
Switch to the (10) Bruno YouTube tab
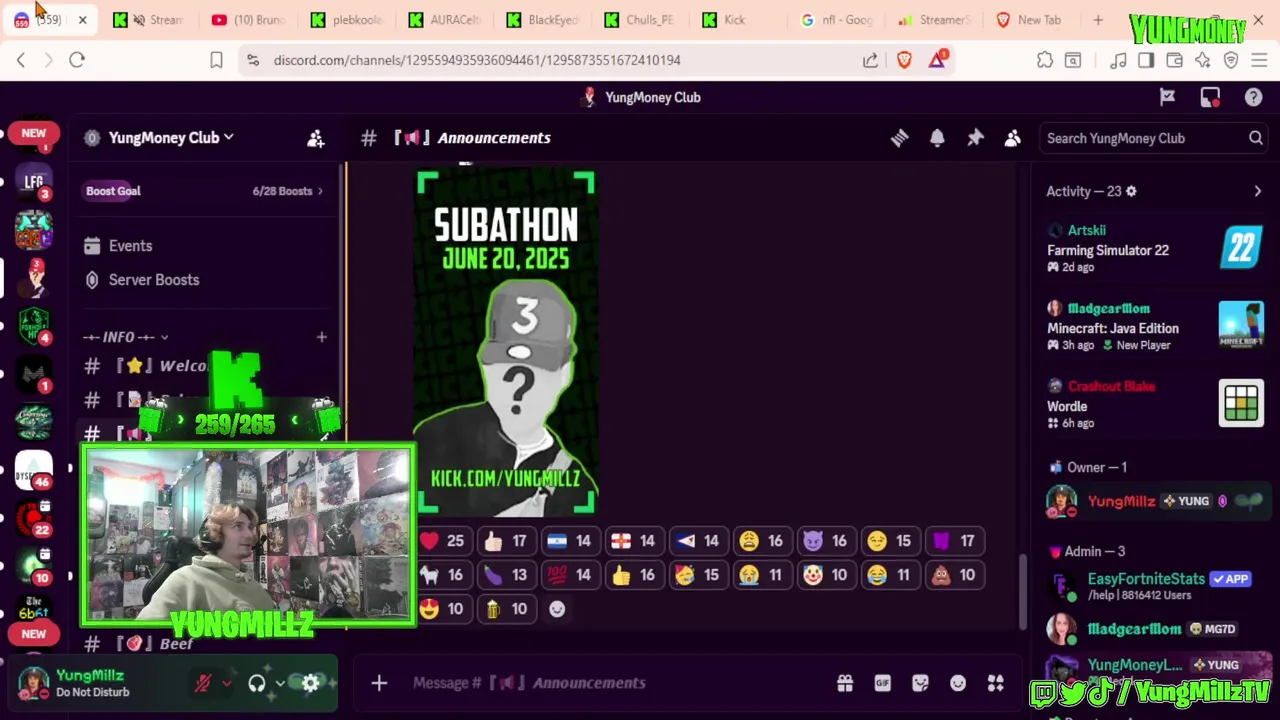(250, 20)
